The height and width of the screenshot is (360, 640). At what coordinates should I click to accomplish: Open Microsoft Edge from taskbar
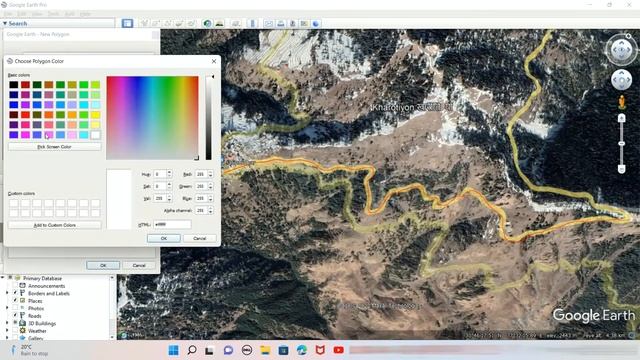click(x=302, y=350)
